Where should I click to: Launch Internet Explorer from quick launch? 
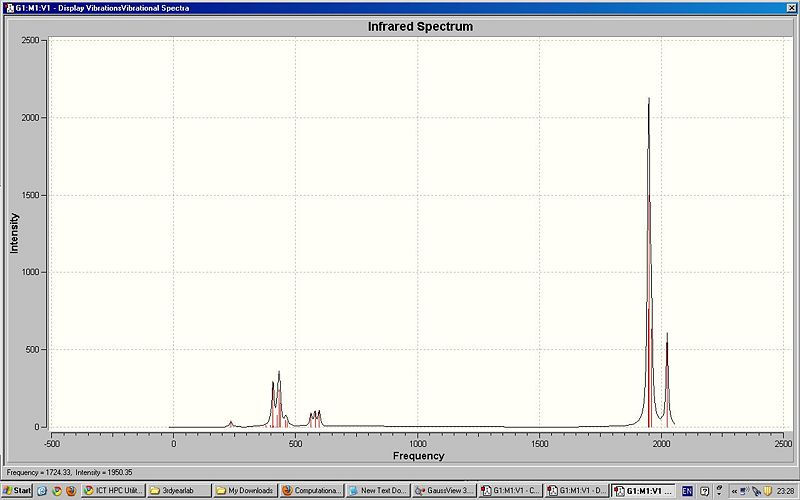coord(42,491)
